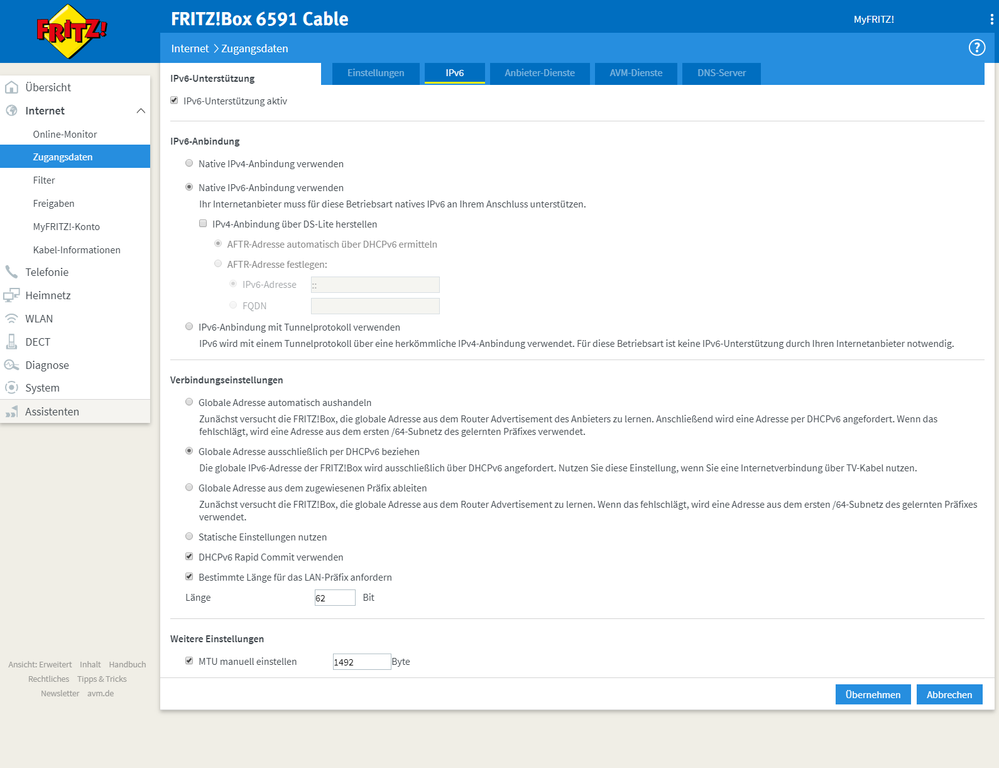Screen dimensions: 999x768
Task: Select Globale Adresse aus zugewiesenem Präfix ableiten
Action: (x=189, y=488)
